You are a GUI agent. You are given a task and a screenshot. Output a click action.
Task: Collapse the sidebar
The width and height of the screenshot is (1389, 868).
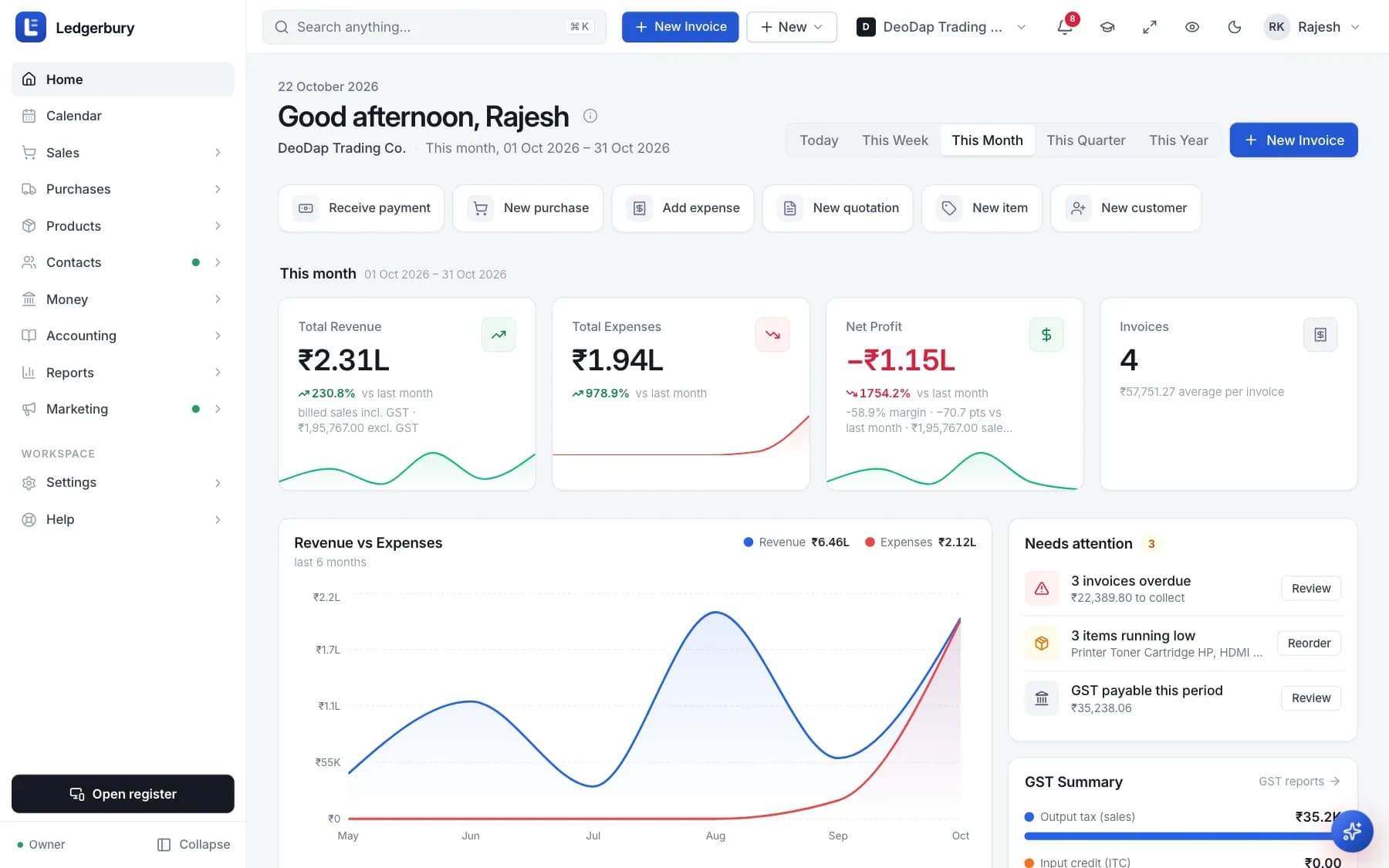pos(194,845)
